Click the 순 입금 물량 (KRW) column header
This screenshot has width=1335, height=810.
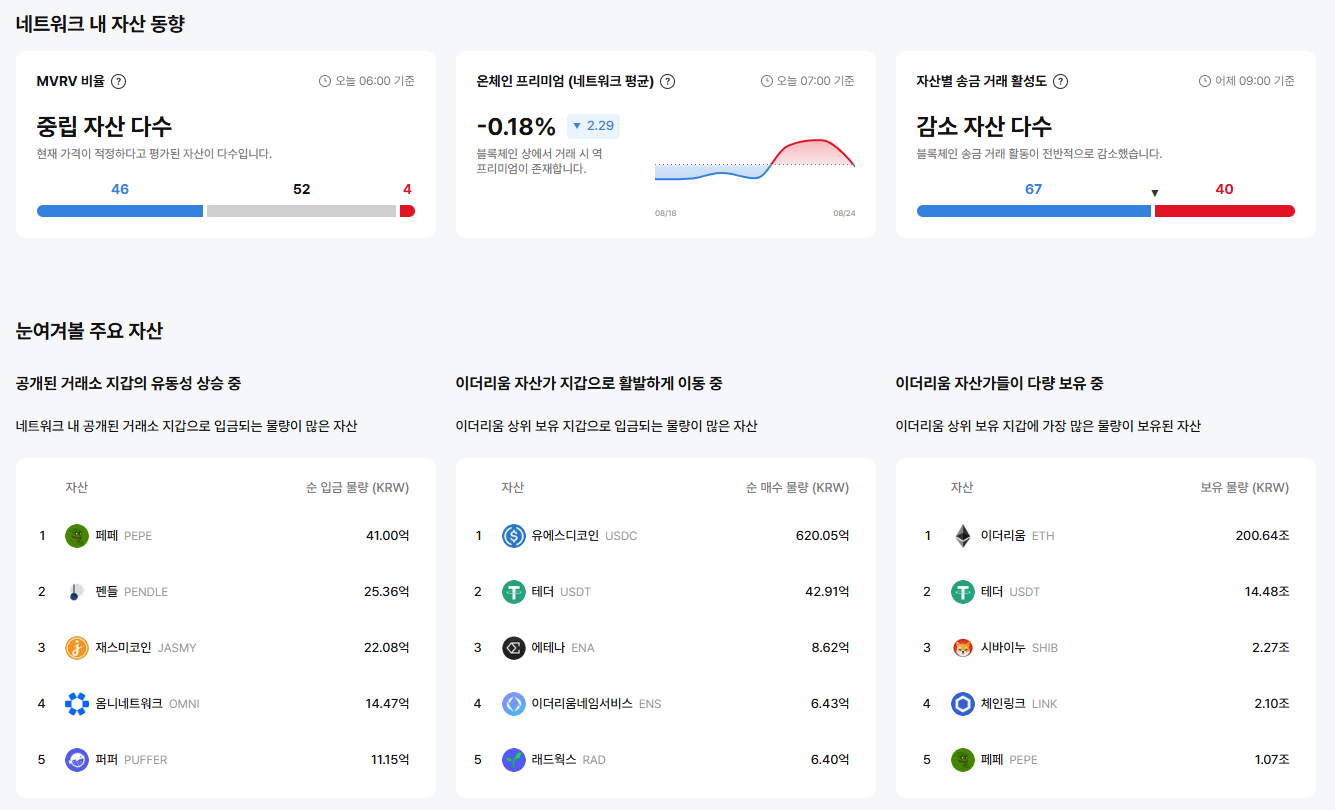tap(358, 488)
